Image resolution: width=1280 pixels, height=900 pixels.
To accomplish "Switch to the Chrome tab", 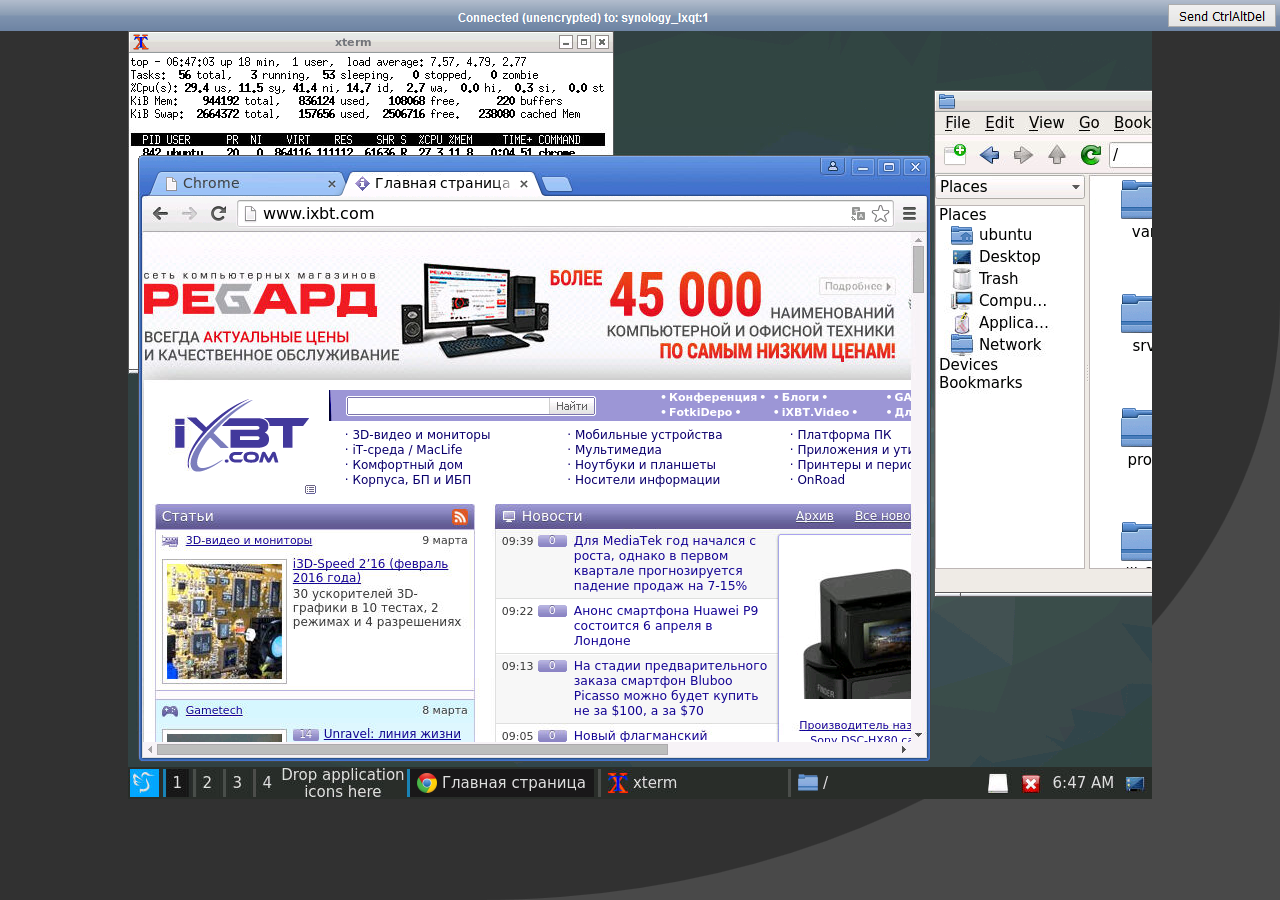I will point(244,183).
